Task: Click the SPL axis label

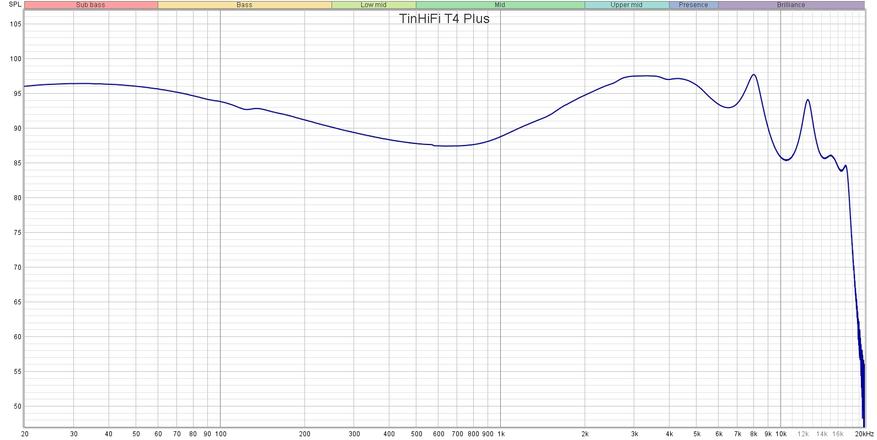Action: (16, 5)
